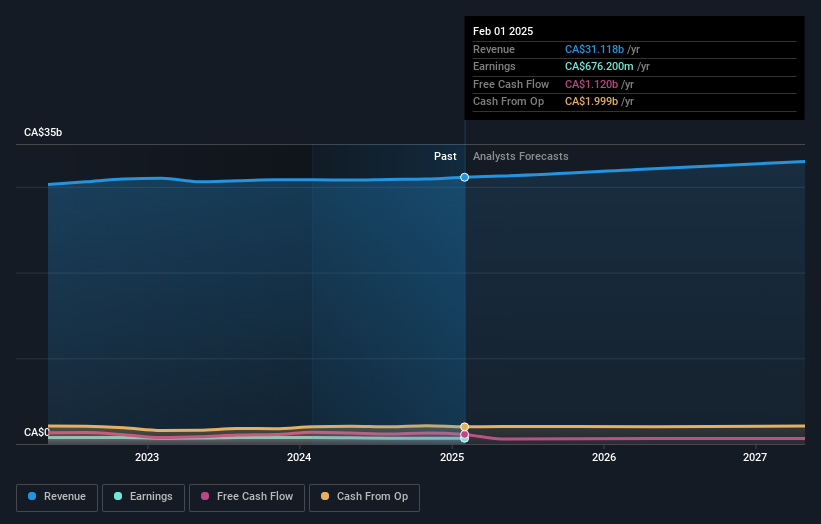The width and height of the screenshot is (821, 524).
Task: Click the 2025 x-axis label
Action: pyautogui.click(x=452, y=457)
